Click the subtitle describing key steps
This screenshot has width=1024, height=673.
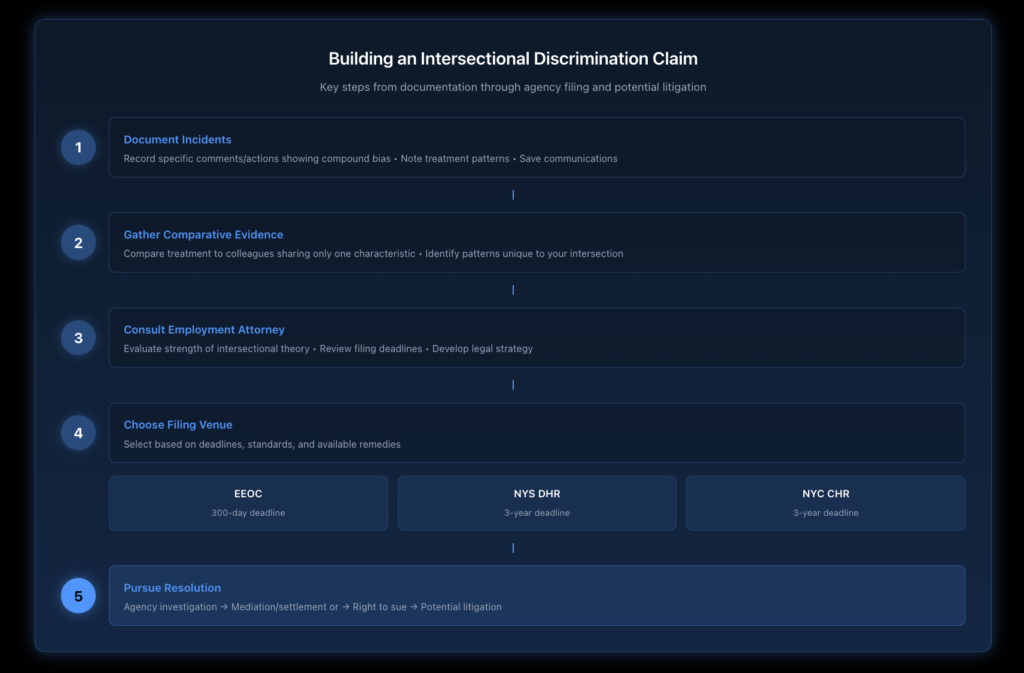(x=512, y=87)
